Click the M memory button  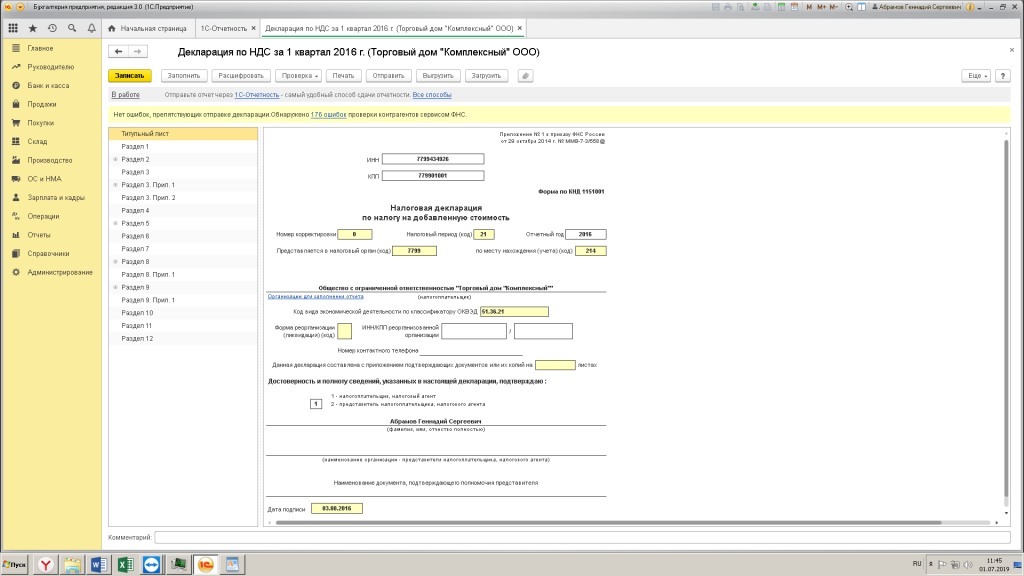point(810,7)
